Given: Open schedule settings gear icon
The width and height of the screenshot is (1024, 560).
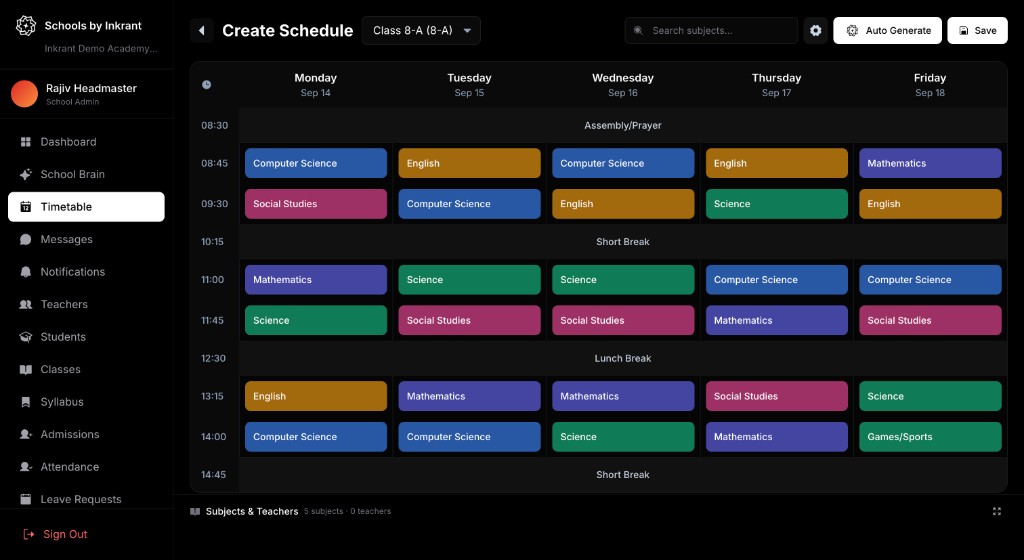Looking at the screenshot, I should [816, 31].
